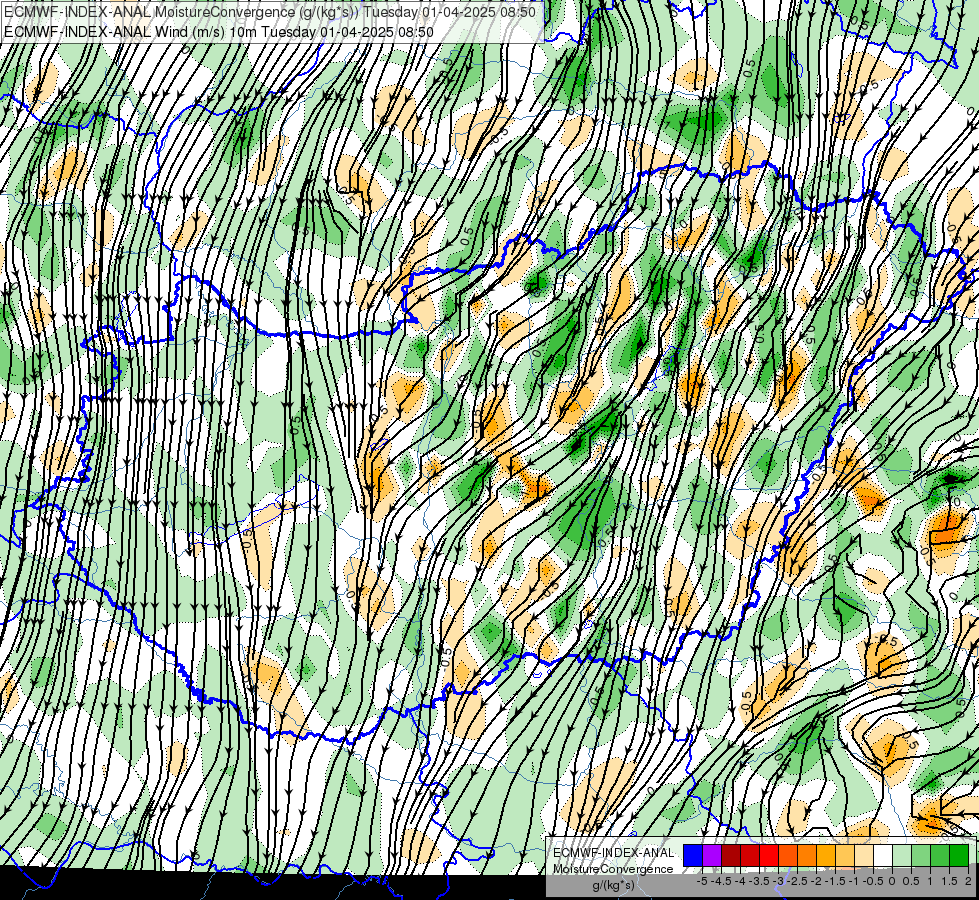The height and width of the screenshot is (900, 979).
Task: Select the darkest green swatch ending at 2
Action: tap(959, 856)
